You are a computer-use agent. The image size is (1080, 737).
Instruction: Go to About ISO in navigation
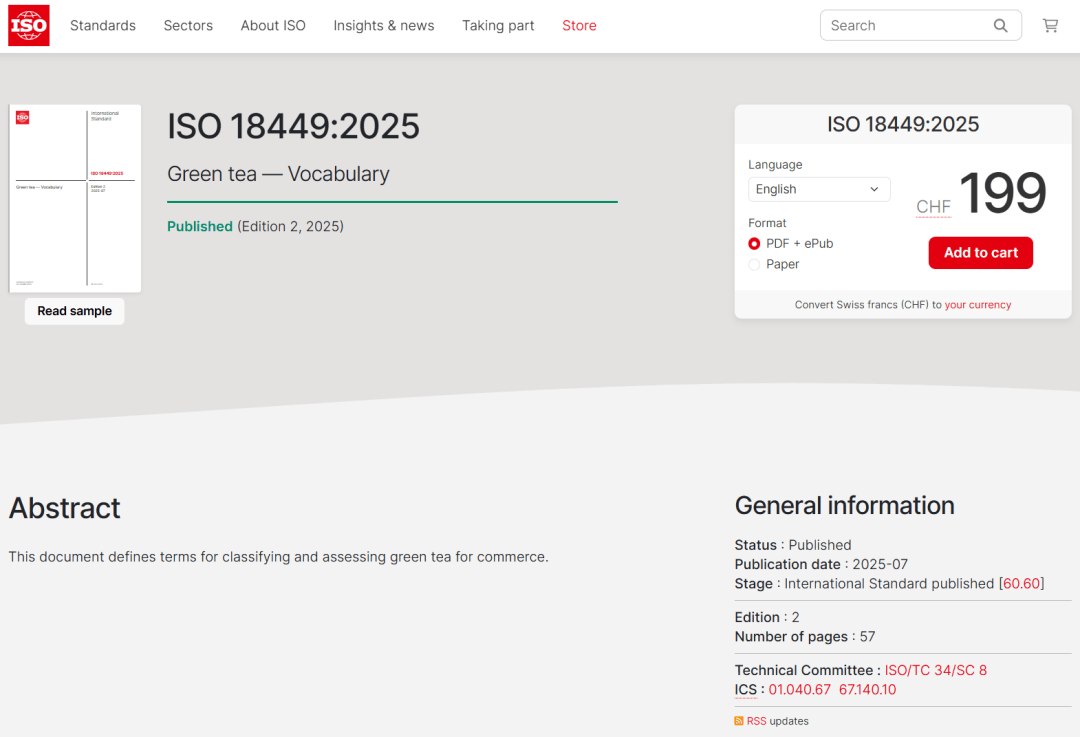point(273,26)
